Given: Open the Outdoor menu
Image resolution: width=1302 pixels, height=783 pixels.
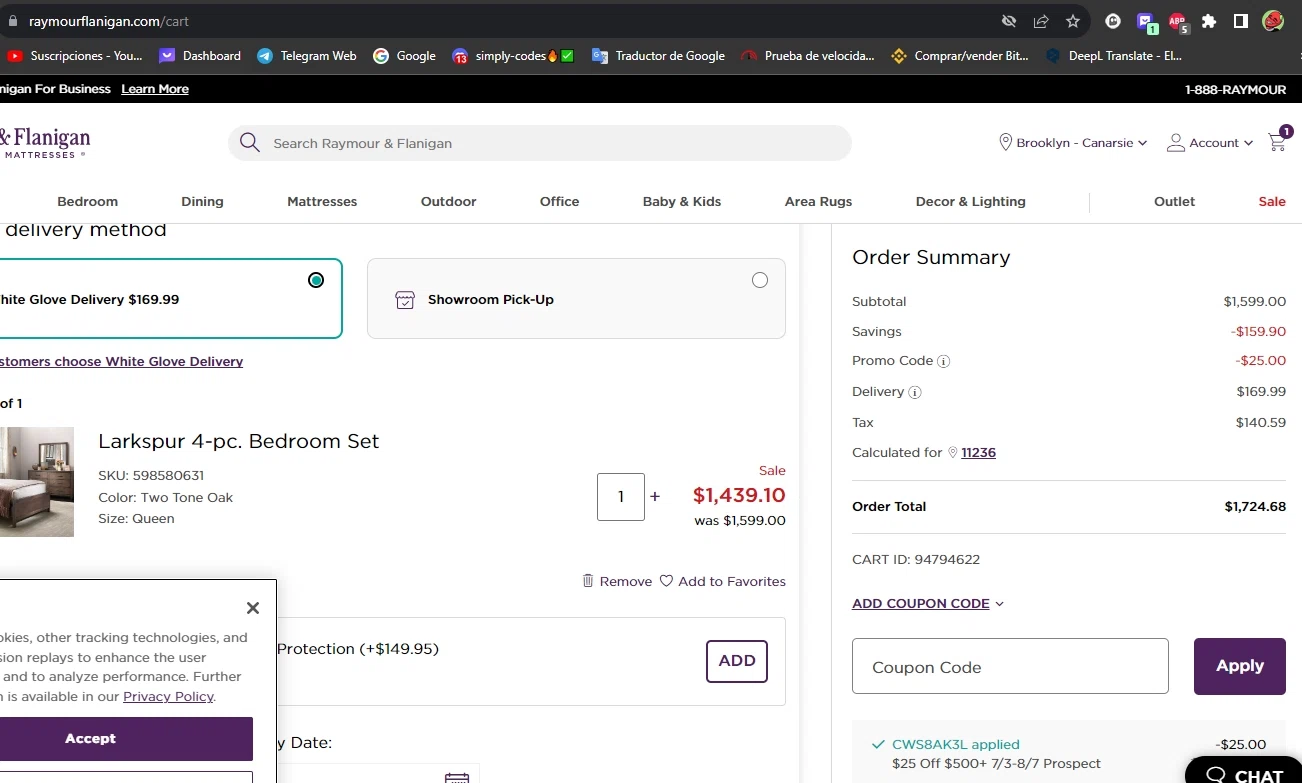Looking at the screenshot, I should (x=448, y=201).
